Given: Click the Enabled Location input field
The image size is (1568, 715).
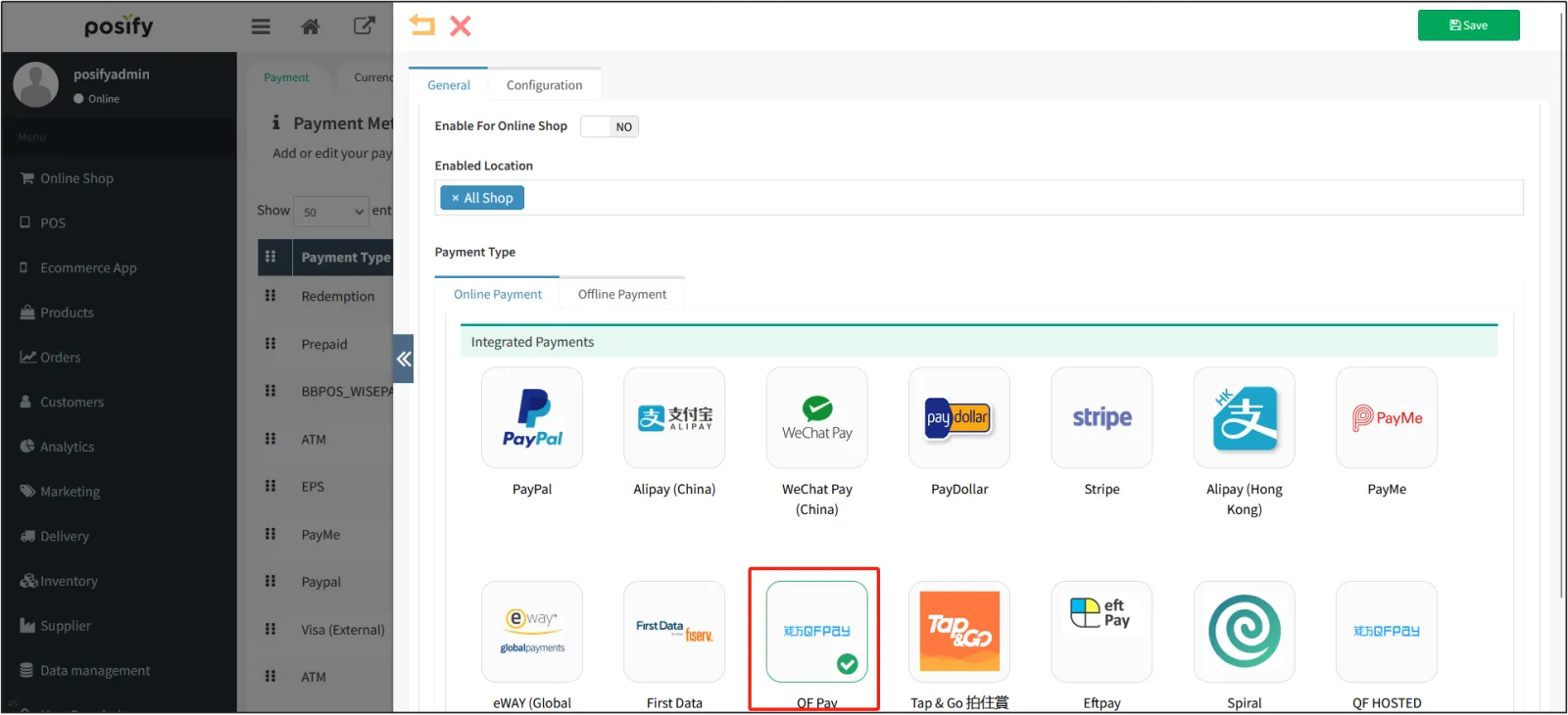Looking at the screenshot, I should (x=979, y=198).
